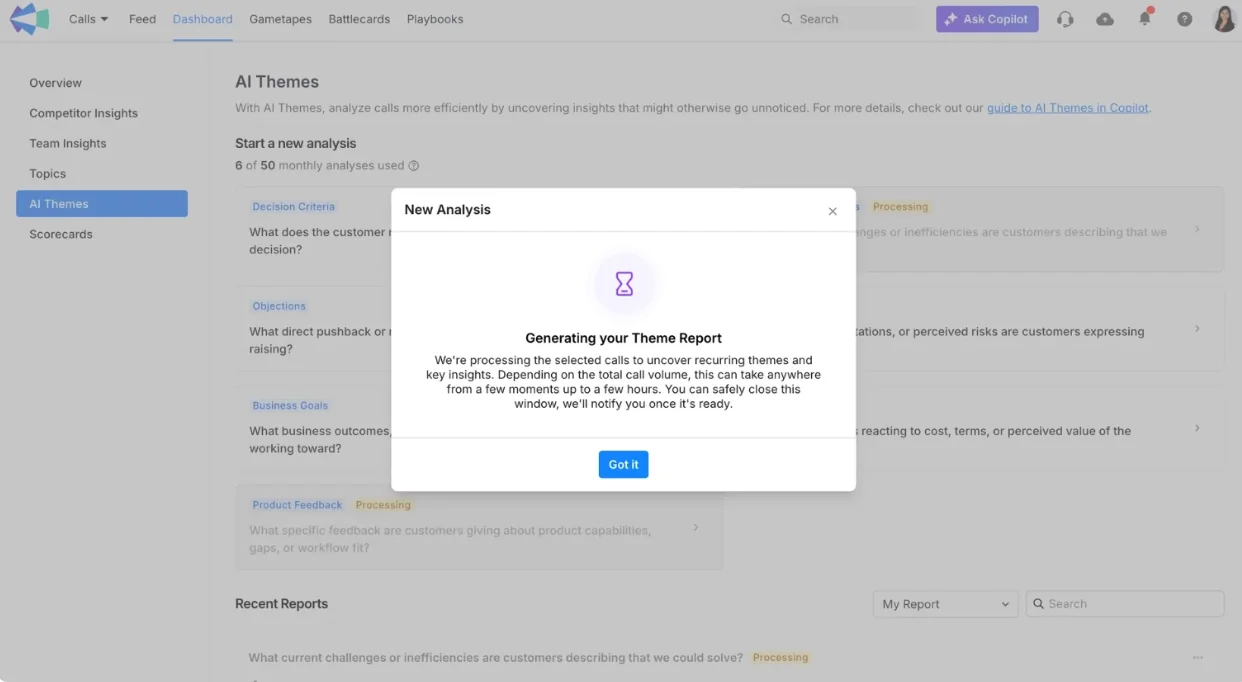This screenshot has height=682, width=1242.
Task: Open Product Feedback card chevron
Action: click(x=696, y=528)
